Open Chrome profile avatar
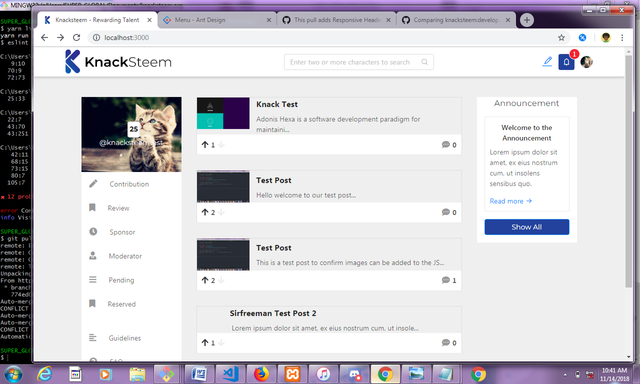 coord(606,38)
